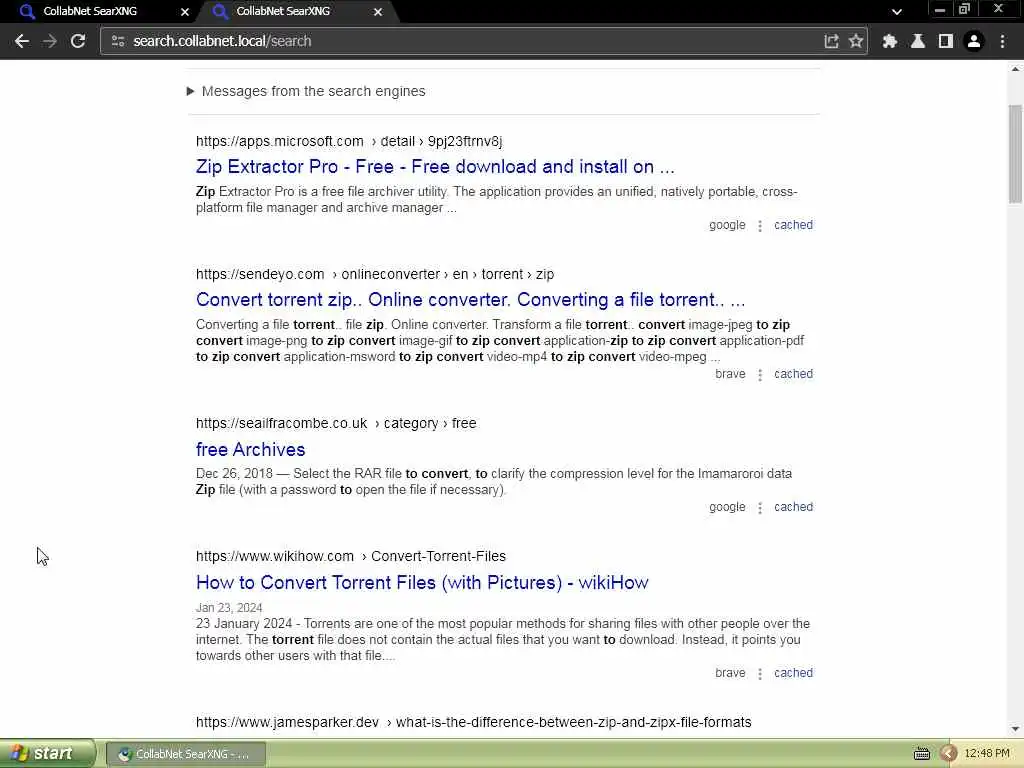Open the Chrome Labs flask icon

click(x=918, y=41)
